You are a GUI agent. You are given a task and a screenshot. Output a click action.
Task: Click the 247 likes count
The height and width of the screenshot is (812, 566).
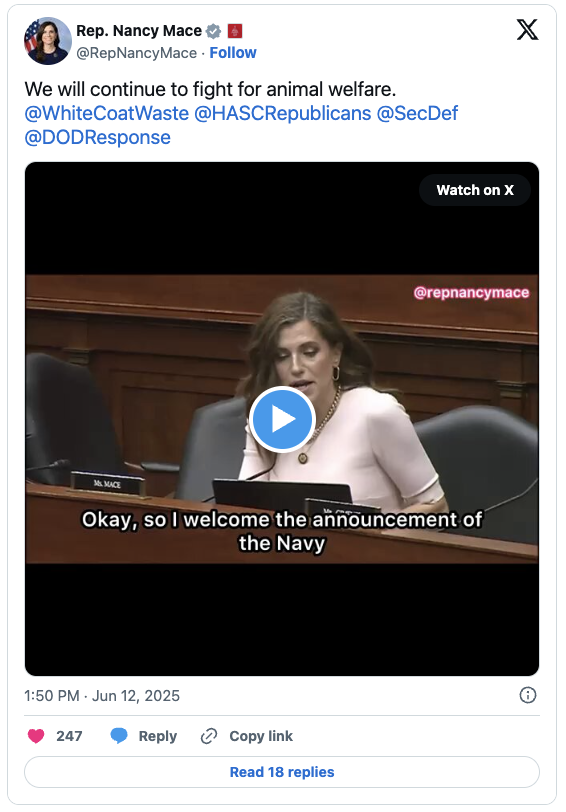(69, 736)
